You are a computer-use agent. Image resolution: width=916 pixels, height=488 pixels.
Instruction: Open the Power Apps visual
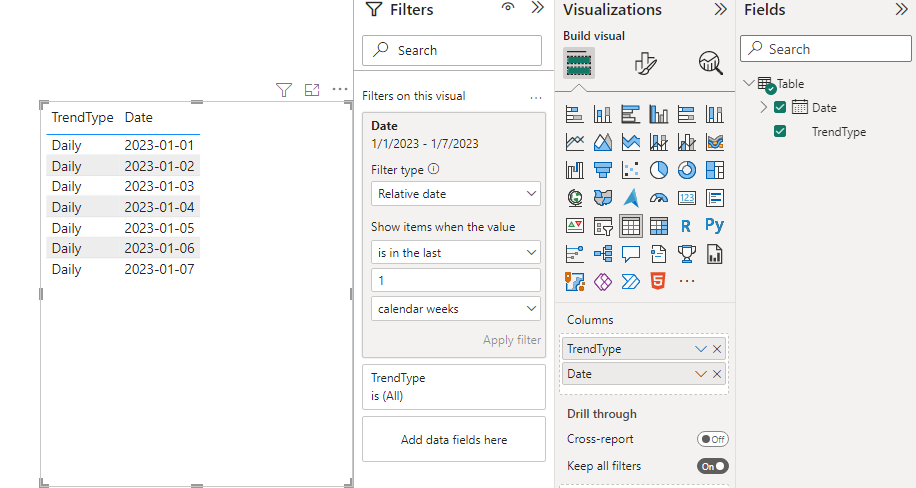(602, 282)
